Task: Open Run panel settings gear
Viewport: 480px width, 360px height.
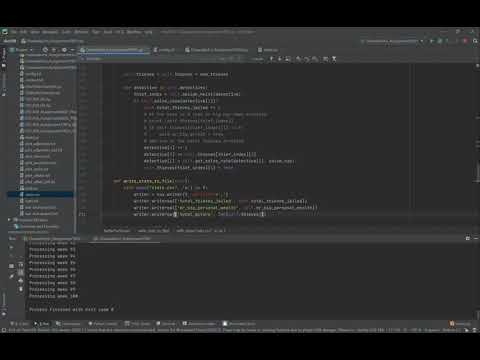Action: [468, 238]
